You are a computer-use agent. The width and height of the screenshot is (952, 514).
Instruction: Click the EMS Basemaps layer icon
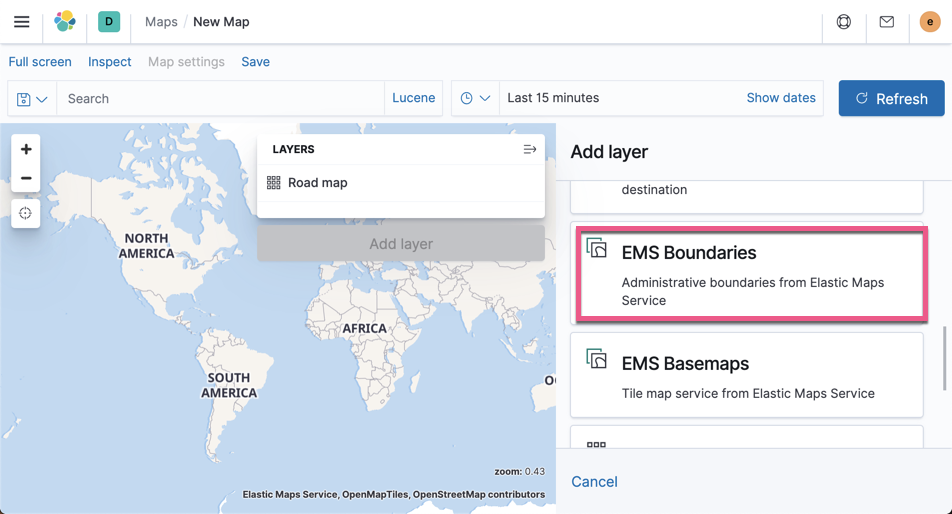[x=596, y=359]
